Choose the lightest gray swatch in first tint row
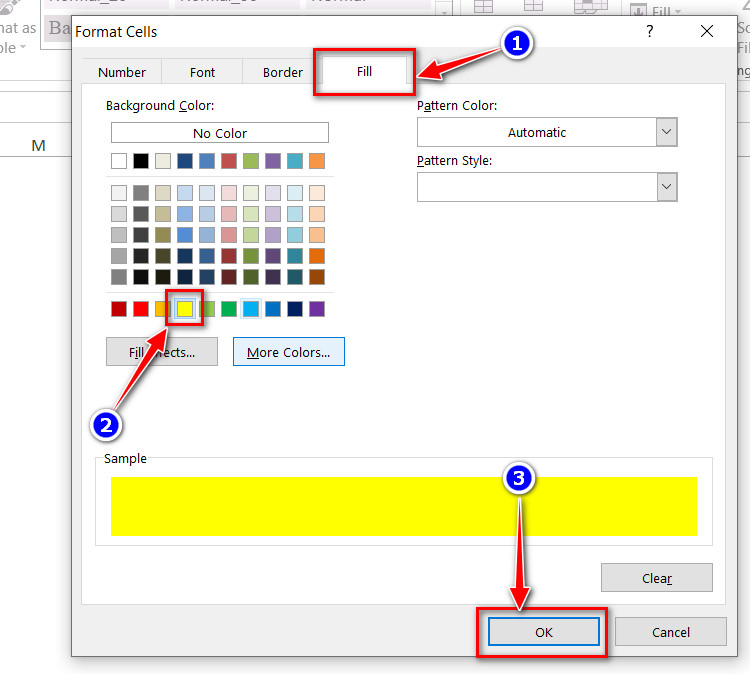Screen dimensions: 750x674 119,193
